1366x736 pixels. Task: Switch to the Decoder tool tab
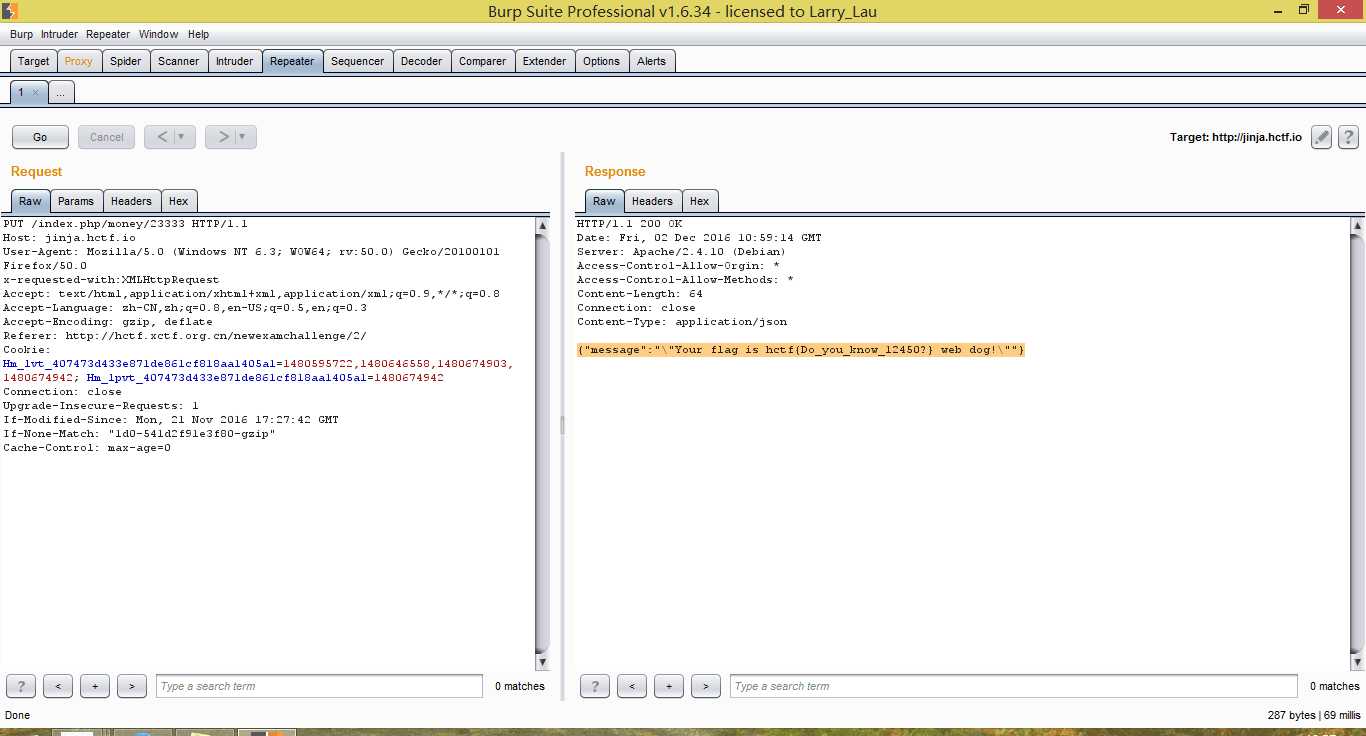coord(422,61)
